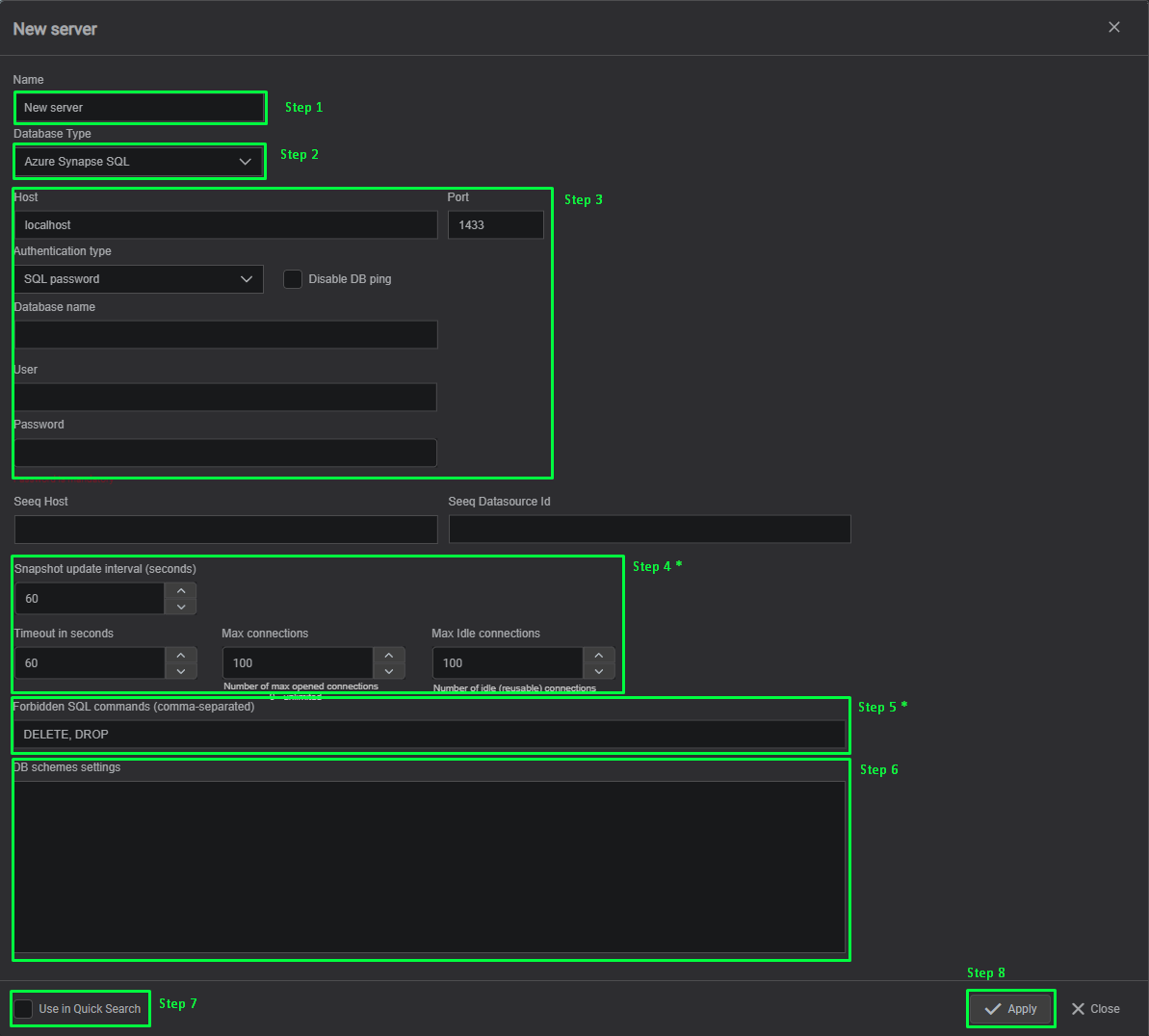Click the DB schemes settings textarea
The width and height of the screenshot is (1149, 1036).
[431, 867]
